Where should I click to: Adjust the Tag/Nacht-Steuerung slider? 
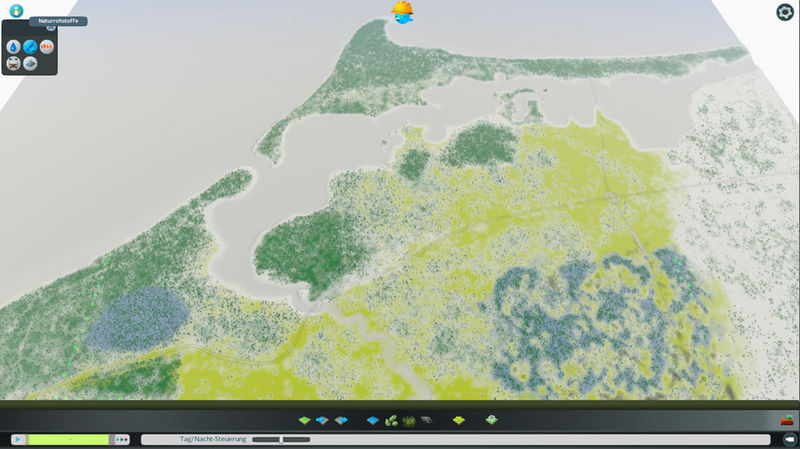281,439
